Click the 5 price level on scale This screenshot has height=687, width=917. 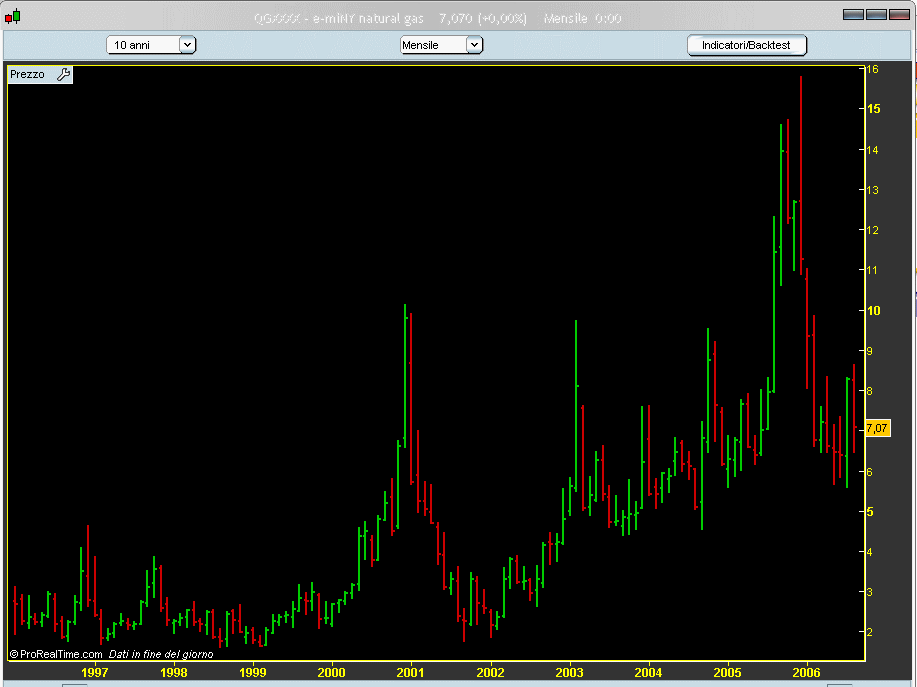click(x=870, y=512)
